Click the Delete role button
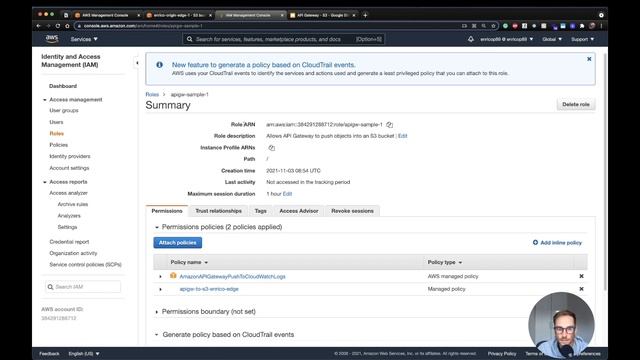 tap(576, 104)
